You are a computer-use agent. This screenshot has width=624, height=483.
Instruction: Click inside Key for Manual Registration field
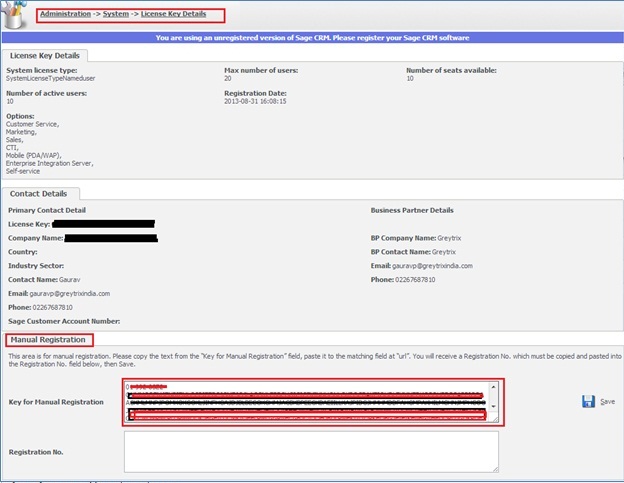pos(300,401)
